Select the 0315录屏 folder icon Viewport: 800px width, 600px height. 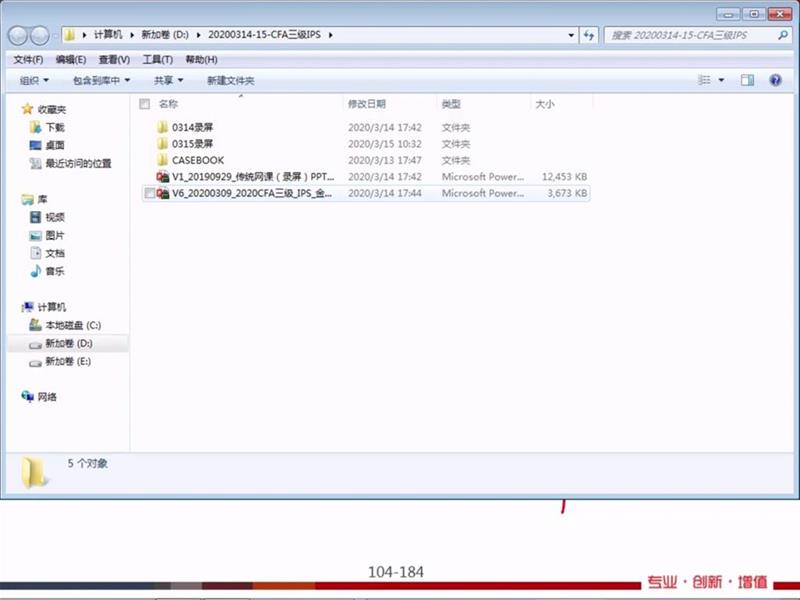pos(162,143)
